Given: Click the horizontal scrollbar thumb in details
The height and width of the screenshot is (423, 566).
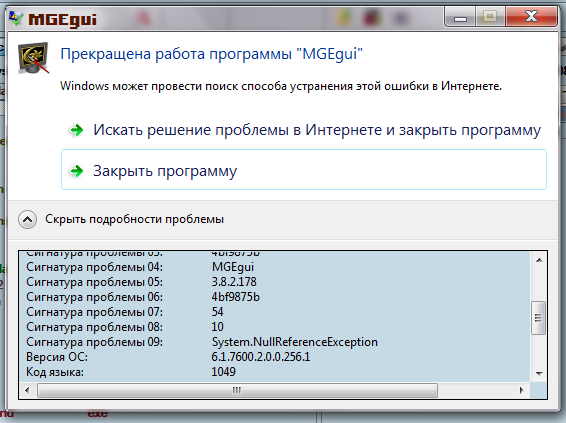Looking at the screenshot, I should [237, 391].
